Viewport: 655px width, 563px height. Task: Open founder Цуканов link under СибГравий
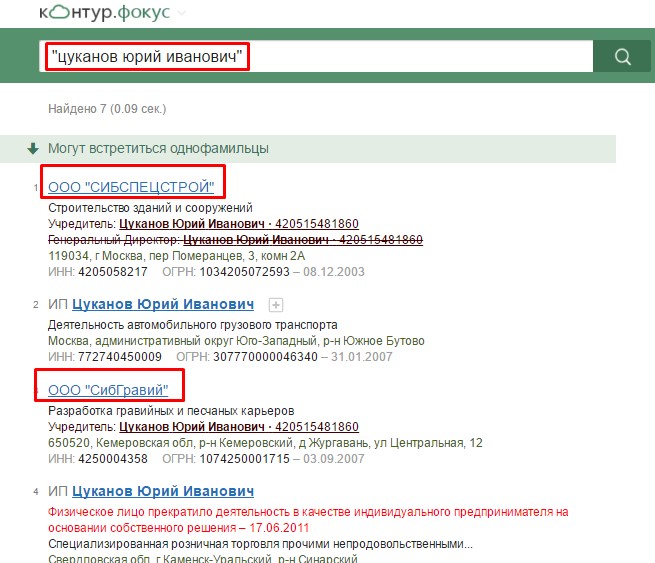tap(239, 427)
